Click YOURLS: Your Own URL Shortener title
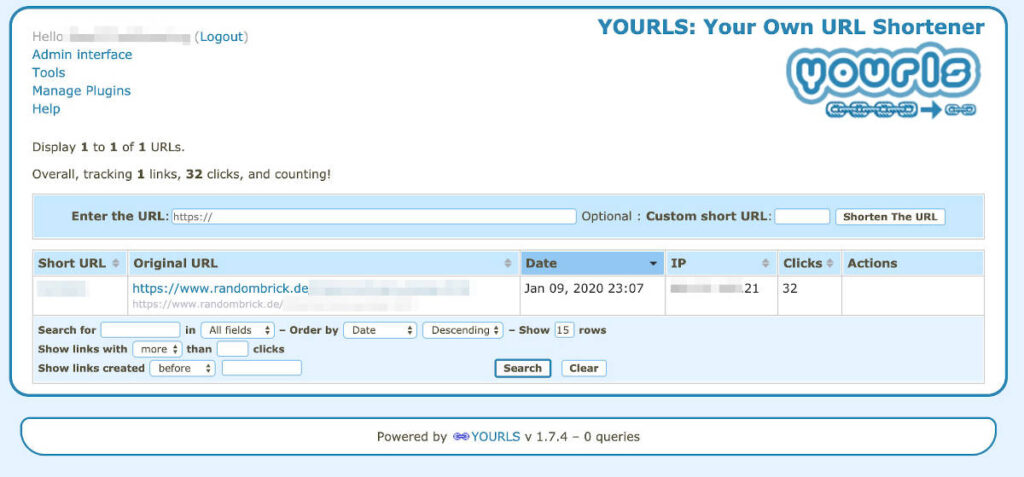1024x477 pixels. [x=791, y=27]
